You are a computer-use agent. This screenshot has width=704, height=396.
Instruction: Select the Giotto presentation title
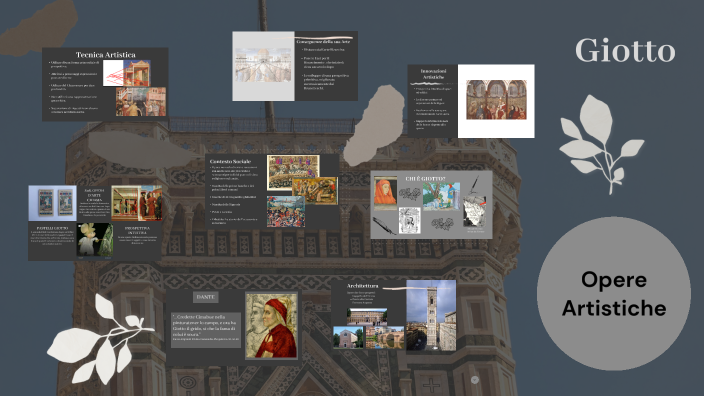pyautogui.click(x=625, y=50)
